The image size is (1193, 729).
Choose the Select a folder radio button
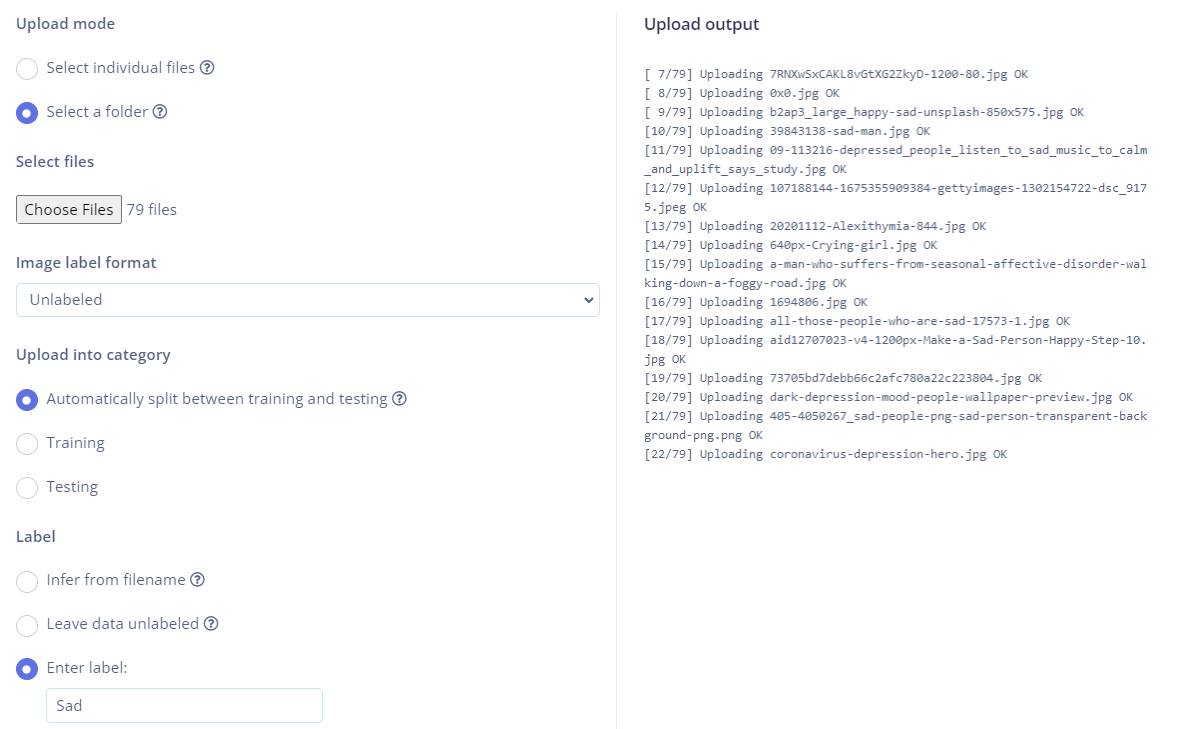(x=27, y=113)
